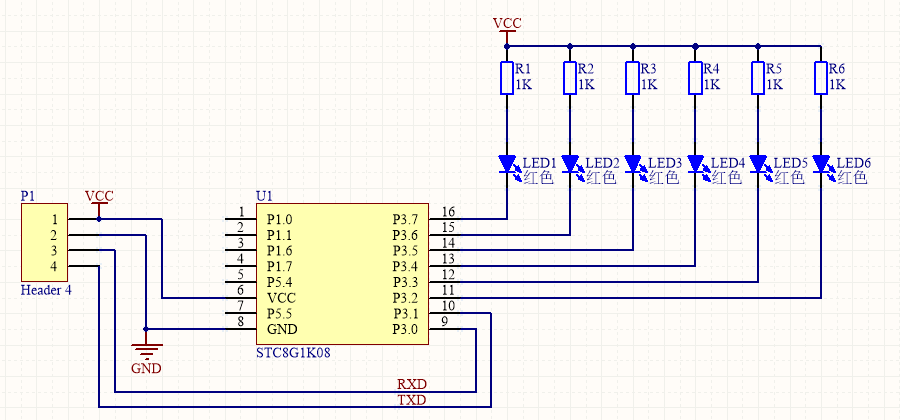Click the GND pin label inside U1

click(282, 330)
